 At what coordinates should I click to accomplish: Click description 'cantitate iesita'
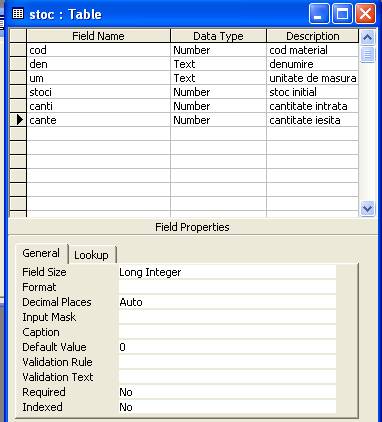(313, 120)
